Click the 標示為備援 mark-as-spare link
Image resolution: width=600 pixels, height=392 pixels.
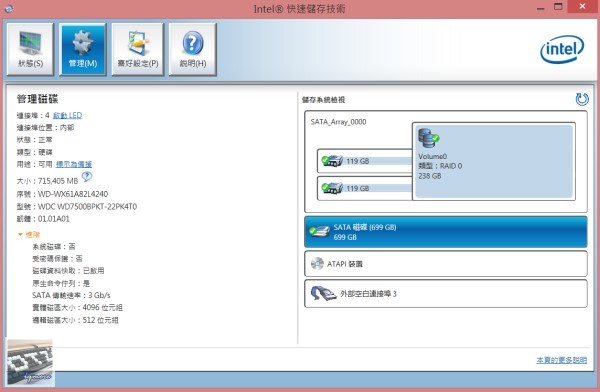click(74, 164)
